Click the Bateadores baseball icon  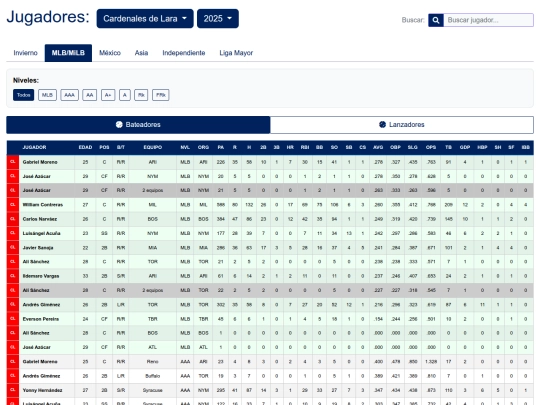pos(119,125)
